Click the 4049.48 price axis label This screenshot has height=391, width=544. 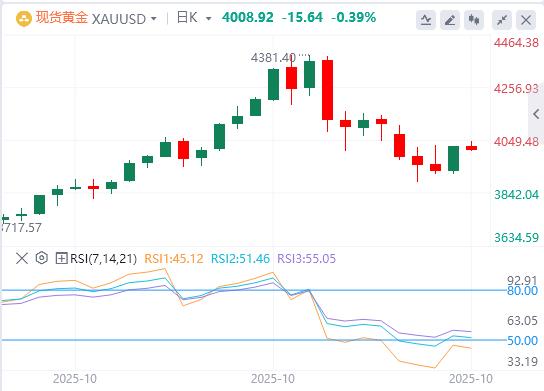pyautogui.click(x=516, y=142)
